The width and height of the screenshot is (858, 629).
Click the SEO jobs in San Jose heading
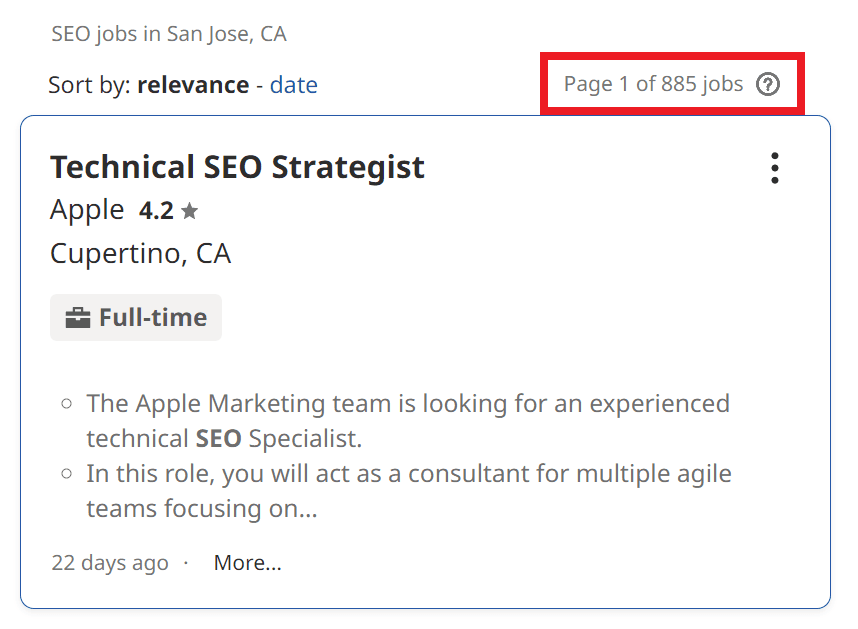pos(168,33)
